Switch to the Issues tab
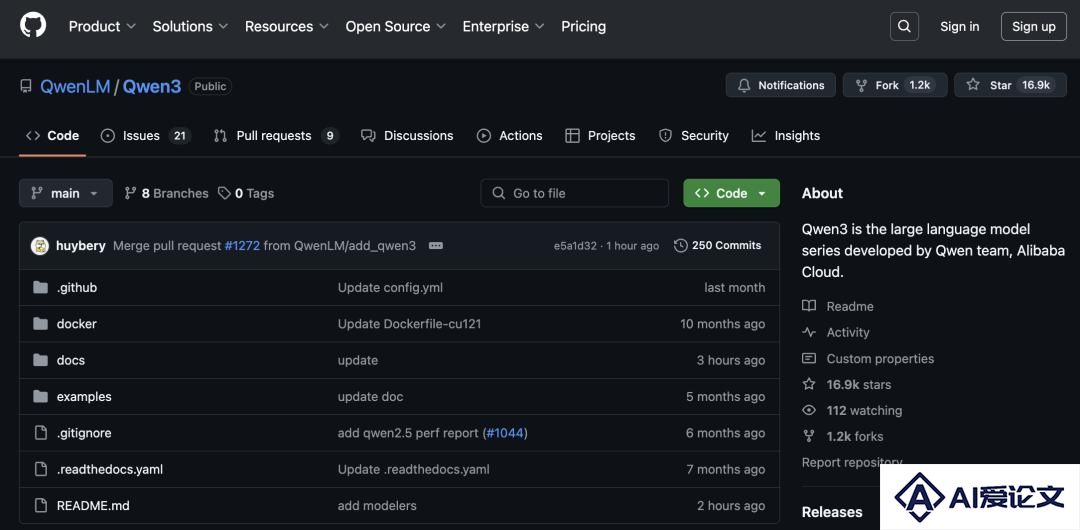This screenshot has height=530, width=1080. coord(145,136)
